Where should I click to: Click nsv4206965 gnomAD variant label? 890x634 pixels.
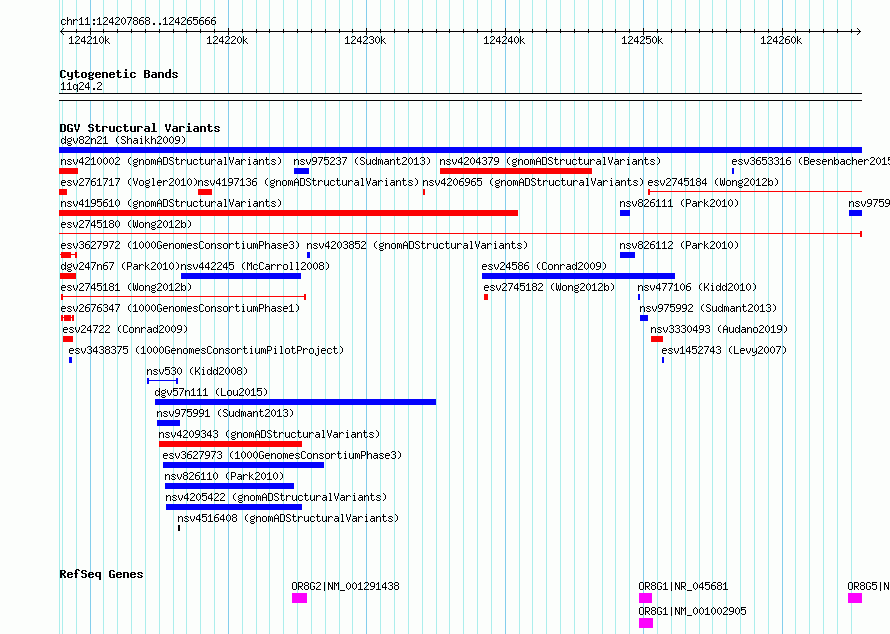tap(533, 182)
